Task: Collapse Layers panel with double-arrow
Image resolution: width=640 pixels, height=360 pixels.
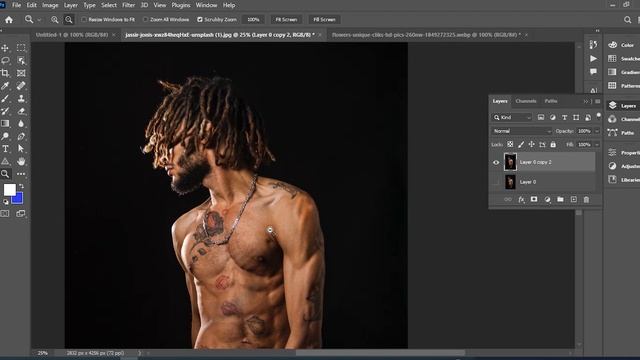Action: click(586, 101)
